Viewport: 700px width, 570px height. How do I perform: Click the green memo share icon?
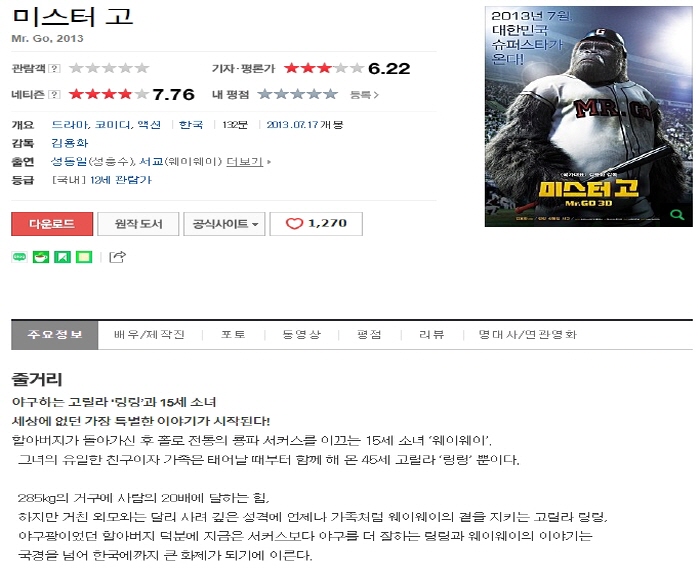click(x=84, y=257)
